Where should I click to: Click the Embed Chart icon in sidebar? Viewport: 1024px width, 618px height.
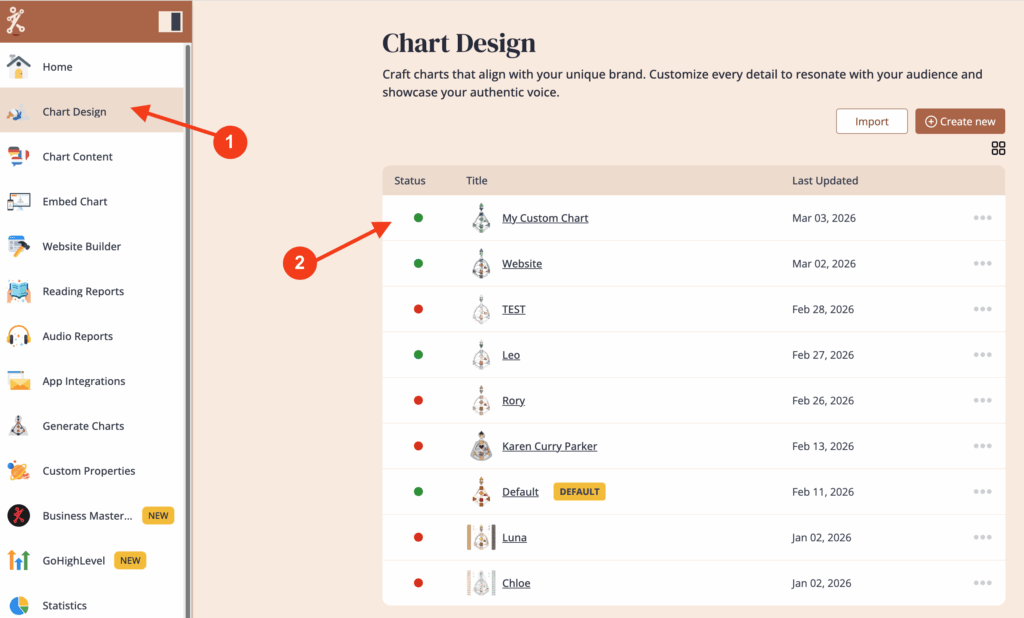(x=18, y=202)
